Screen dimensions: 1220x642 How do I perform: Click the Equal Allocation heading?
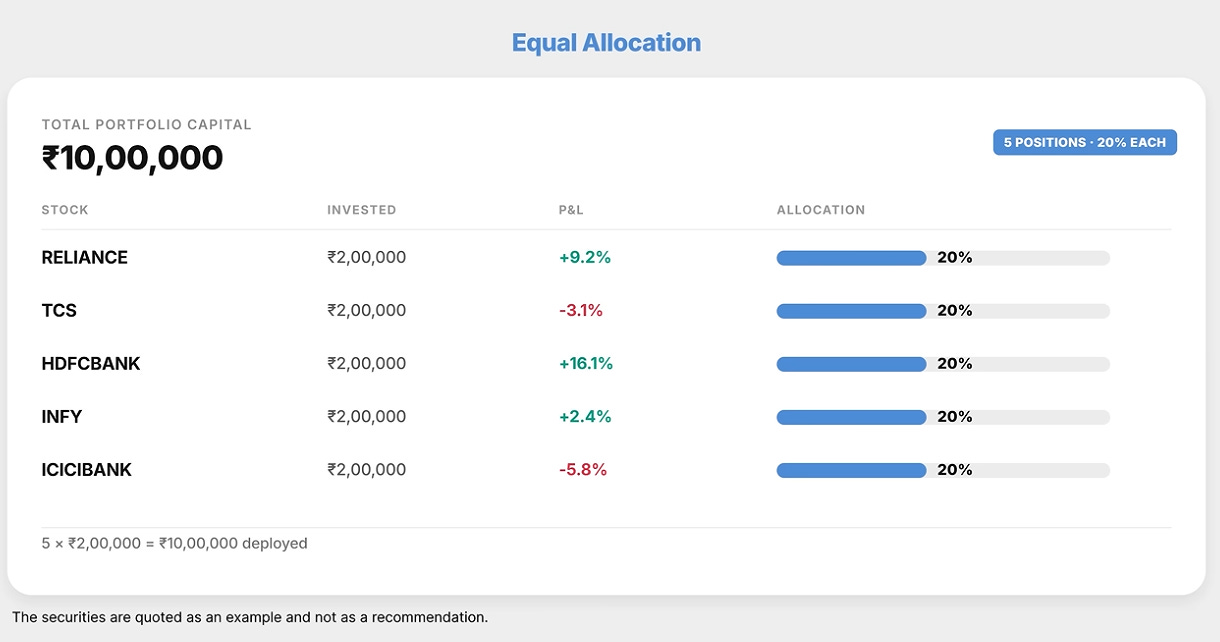[x=606, y=43]
